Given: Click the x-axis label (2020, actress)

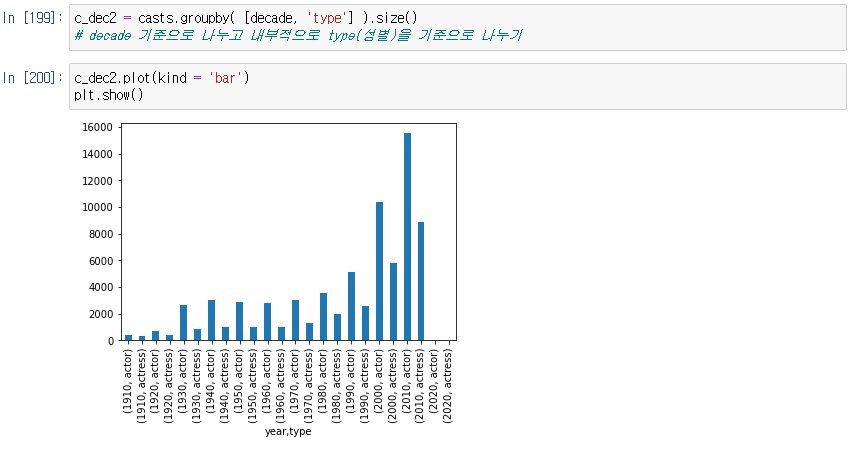Looking at the screenshot, I should point(448,386).
